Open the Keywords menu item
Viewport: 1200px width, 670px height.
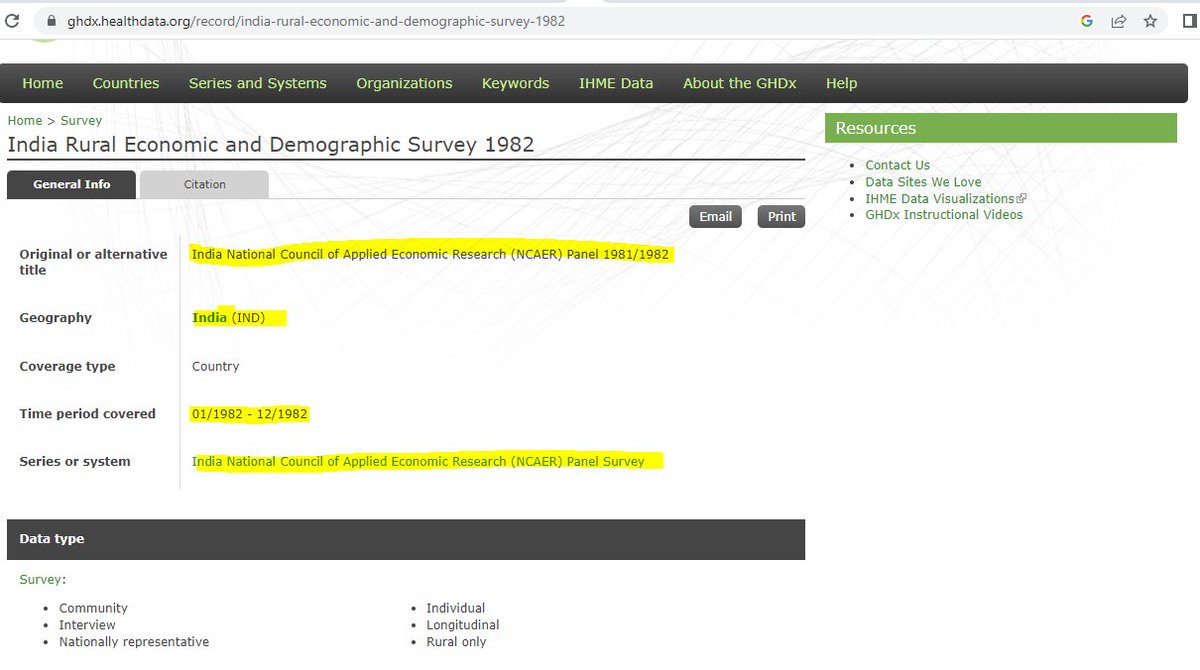[515, 83]
